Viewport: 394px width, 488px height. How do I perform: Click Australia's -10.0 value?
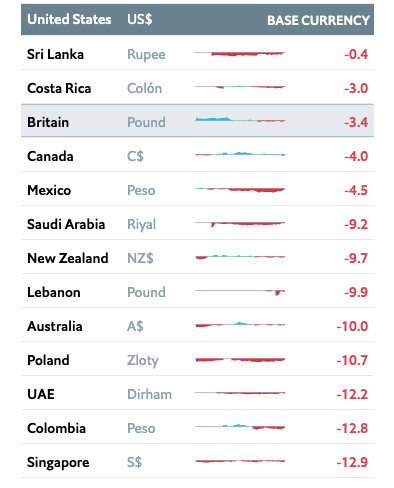[x=352, y=326]
